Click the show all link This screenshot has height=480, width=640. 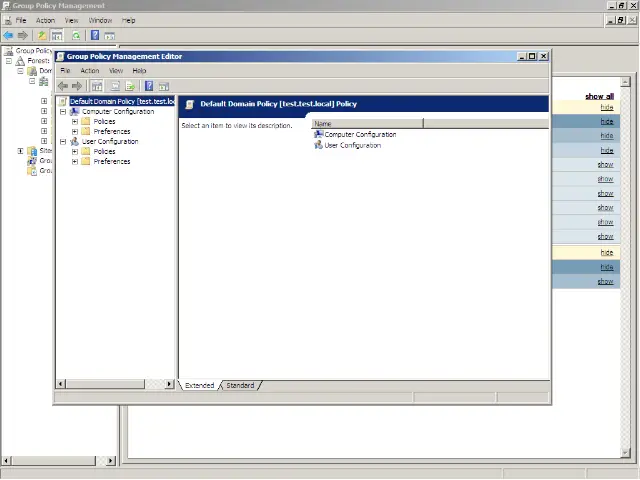[599, 96]
